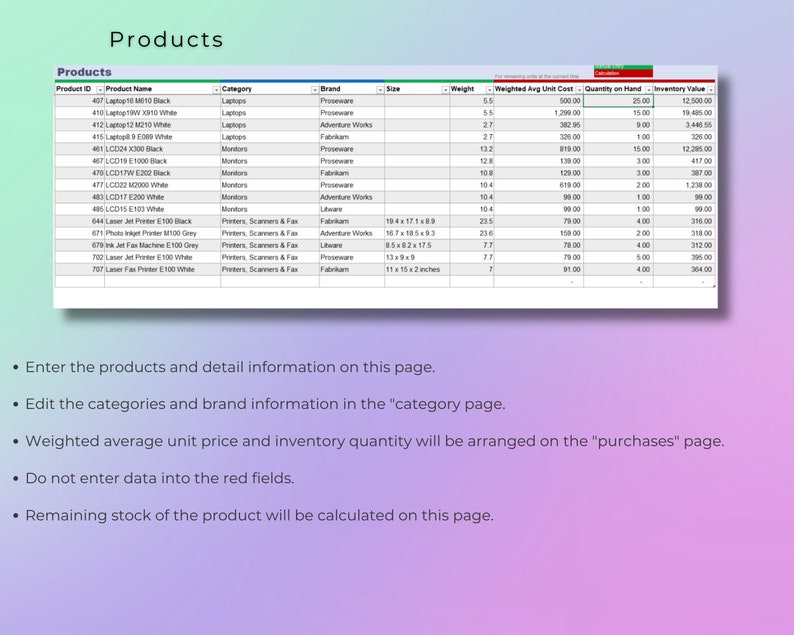Click the size cell '19.4 x 17.1 x 8.9'

pyautogui.click(x=417, y=221)
